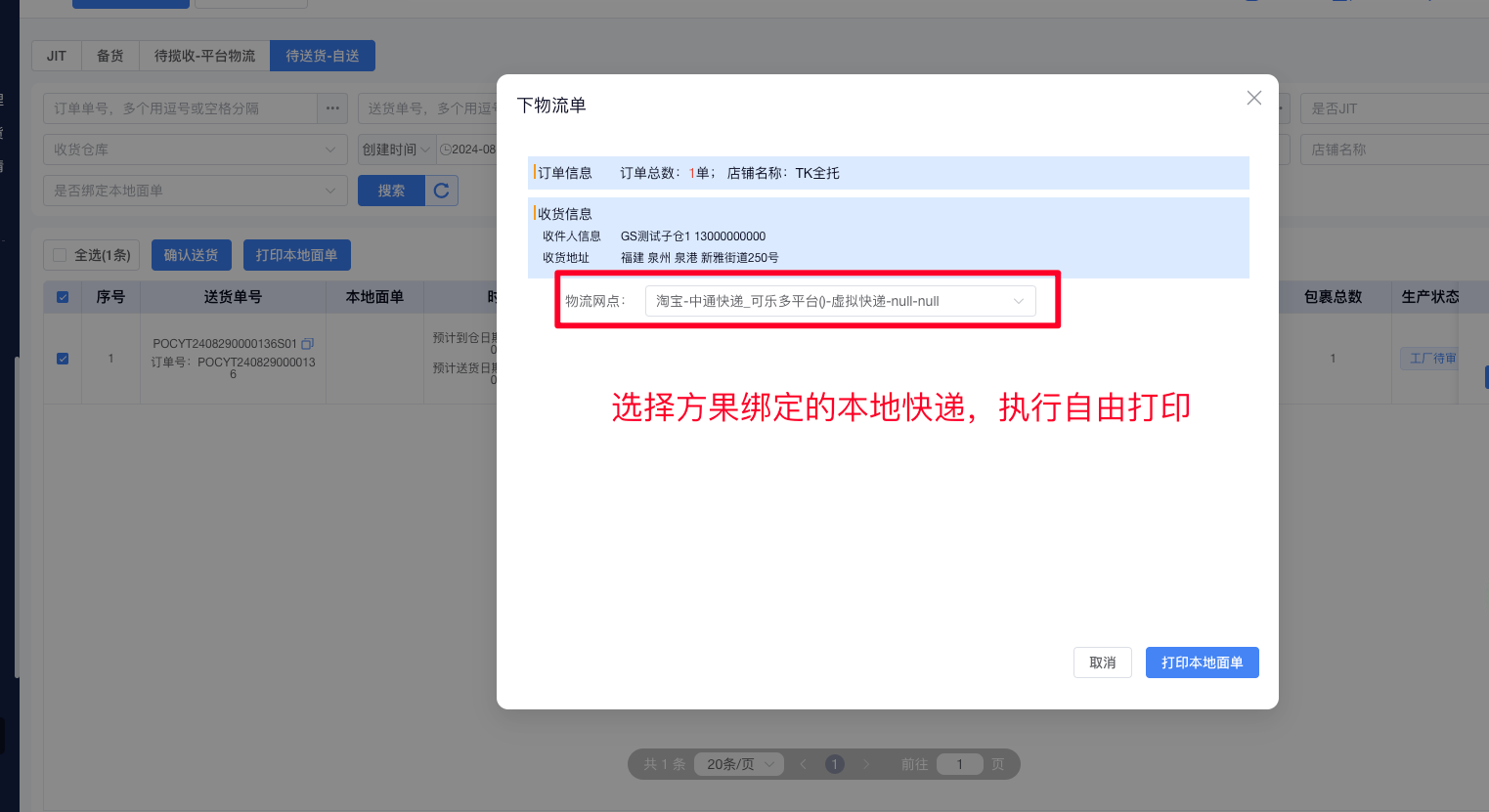Copy delivery number POCYT2408290000136S01 with the copy icon
Viewport: 1489px width, 812px height.
point(307,344)
